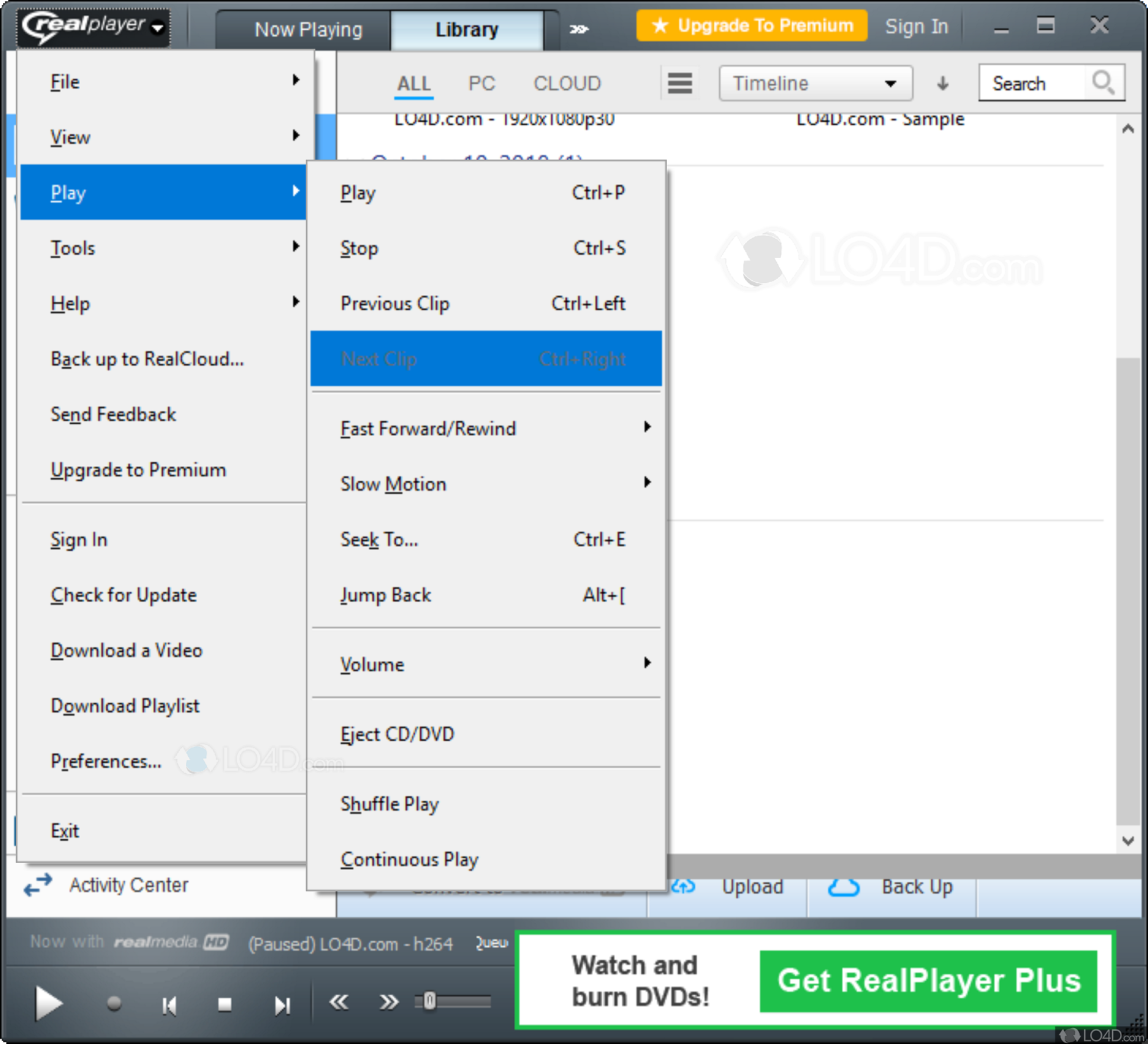Click the Fast Forward double-arrow icon

388,1002
